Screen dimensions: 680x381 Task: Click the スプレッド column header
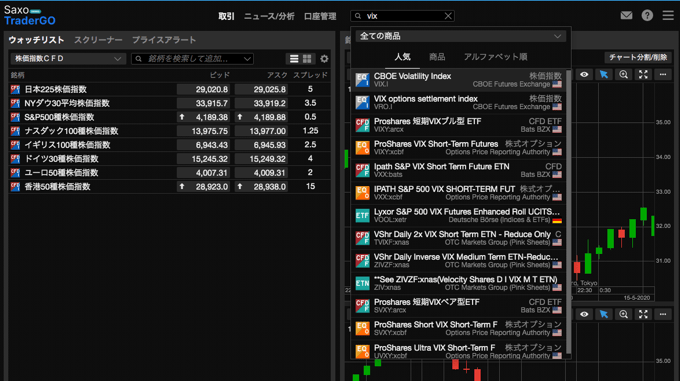(x=310, y=75)
